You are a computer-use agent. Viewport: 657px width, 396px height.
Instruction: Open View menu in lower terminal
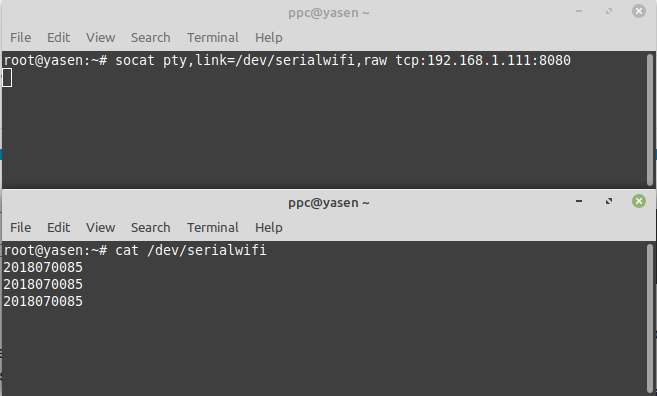(101, 227)
